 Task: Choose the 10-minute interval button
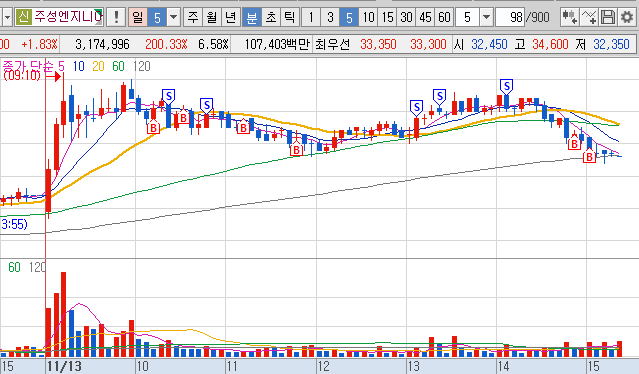coord(368,18)
